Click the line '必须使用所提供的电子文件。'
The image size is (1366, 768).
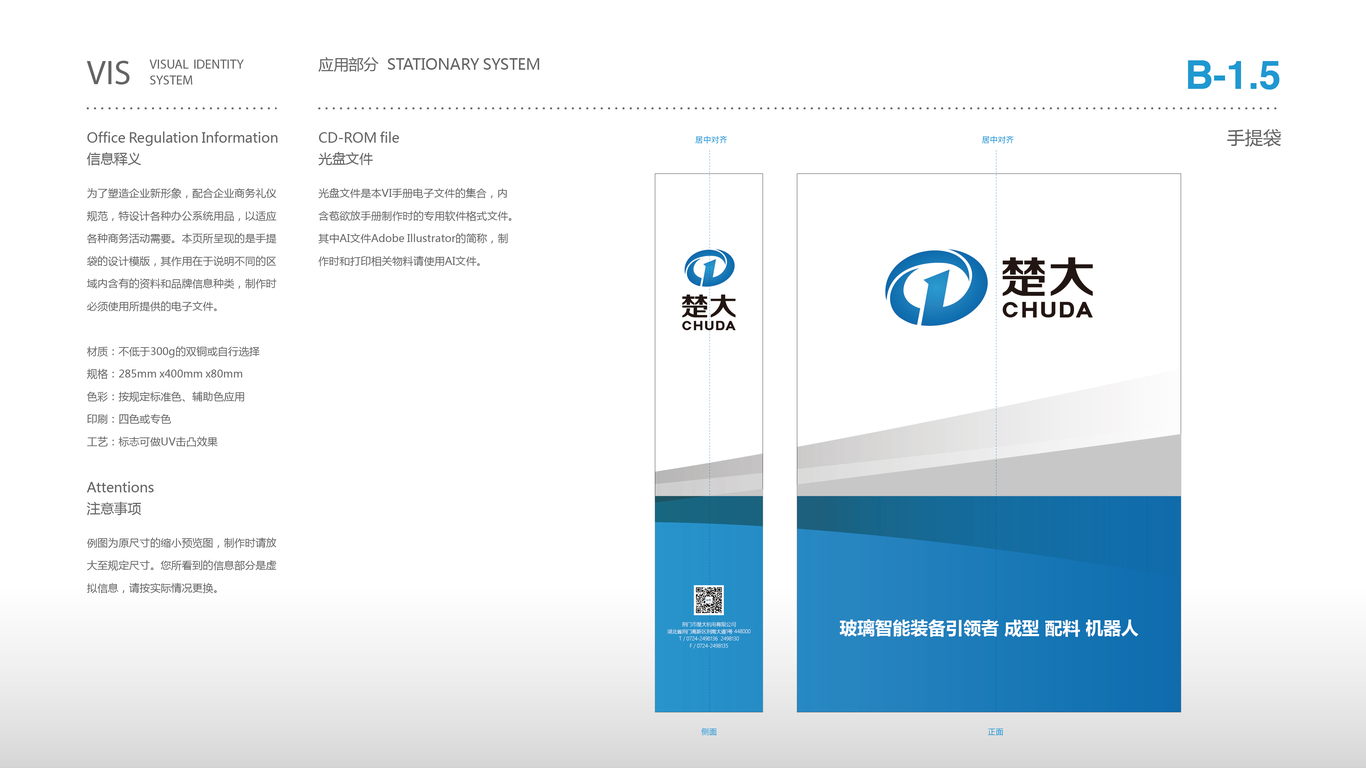tap(153, 307)
